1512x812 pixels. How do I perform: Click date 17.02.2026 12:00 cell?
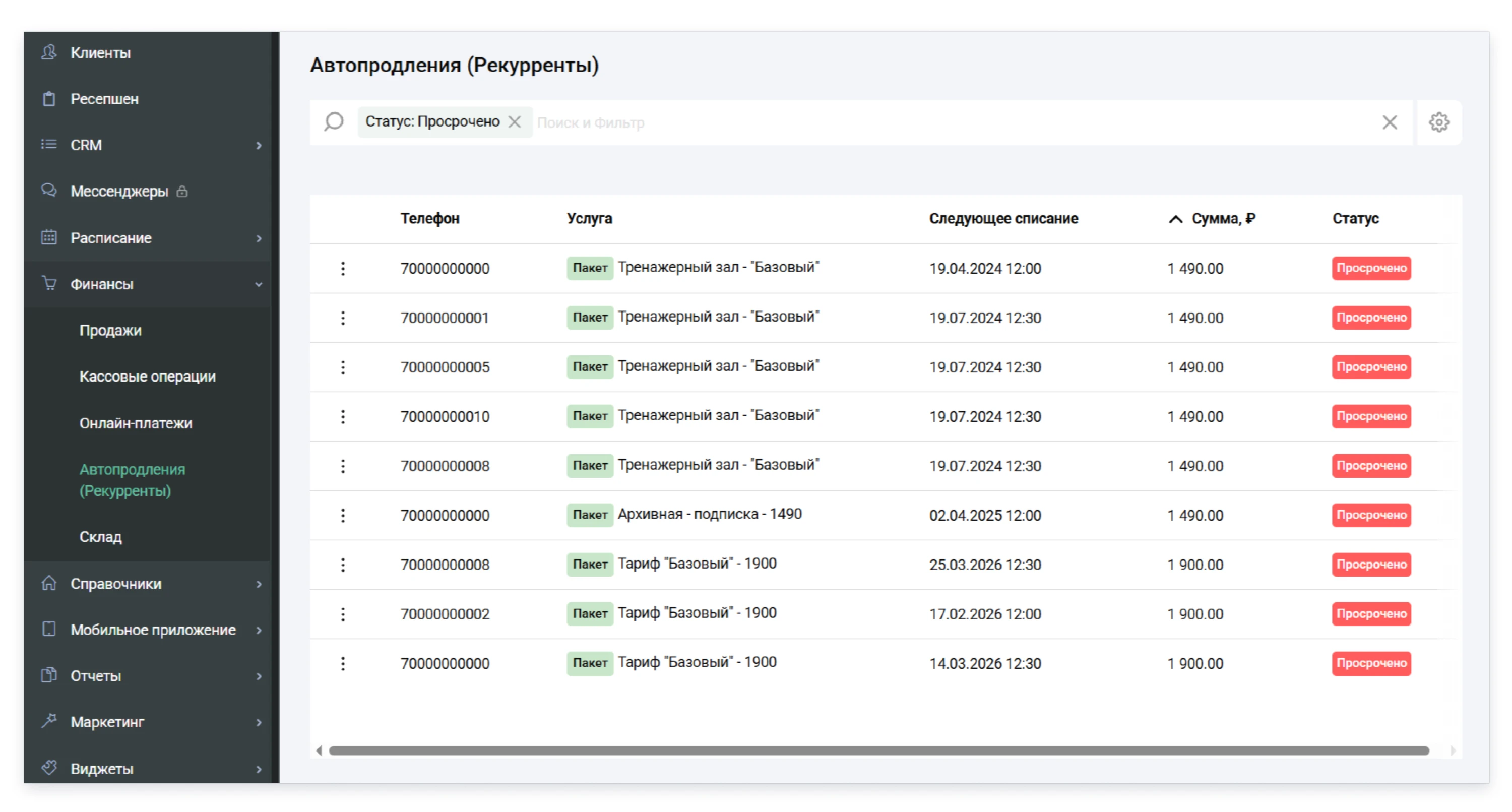pyautogui.click(x=984, y=613)
